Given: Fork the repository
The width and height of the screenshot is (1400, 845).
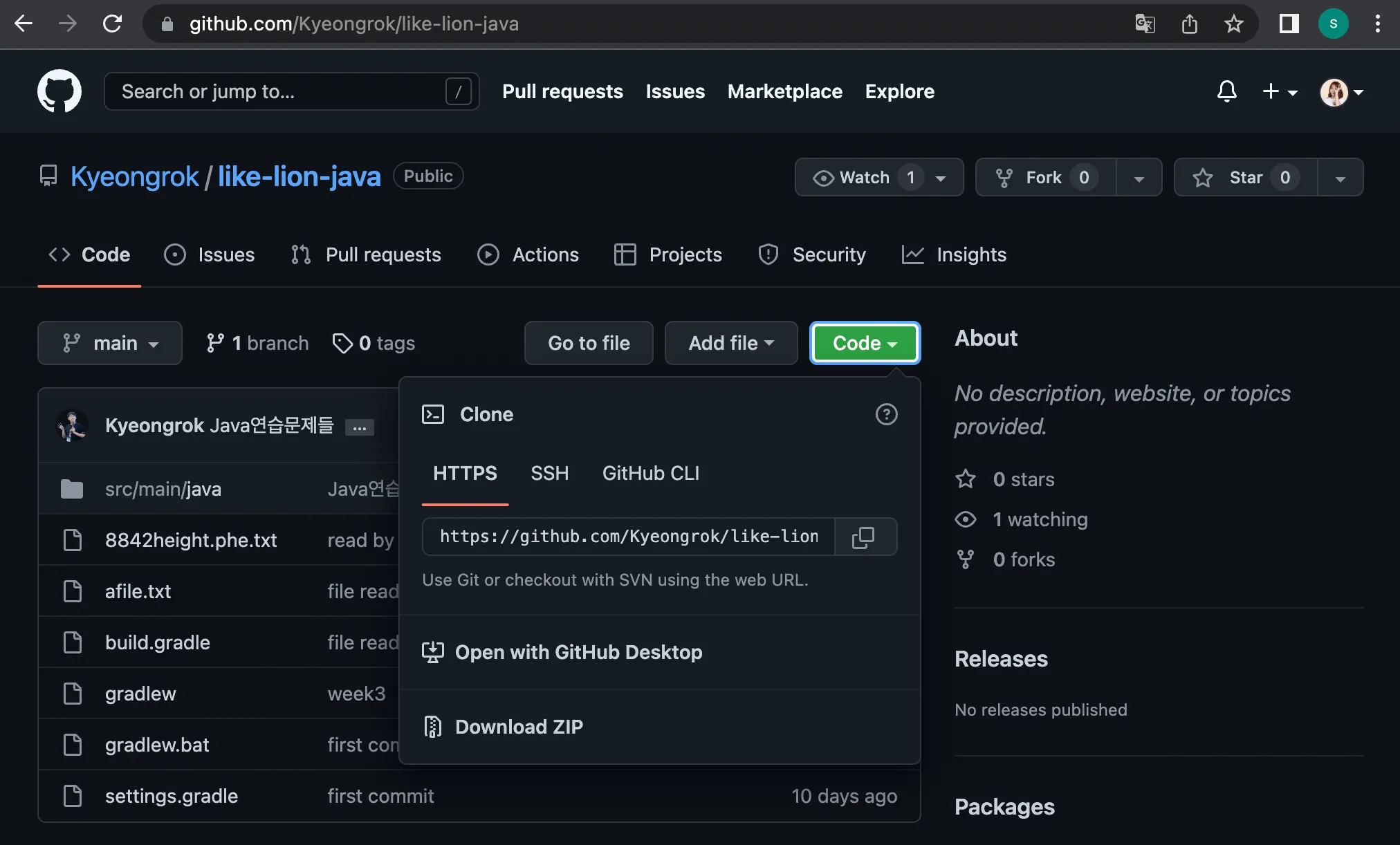Looking at the screenshot, I should pyautogui.click(x=1046, y=177).
